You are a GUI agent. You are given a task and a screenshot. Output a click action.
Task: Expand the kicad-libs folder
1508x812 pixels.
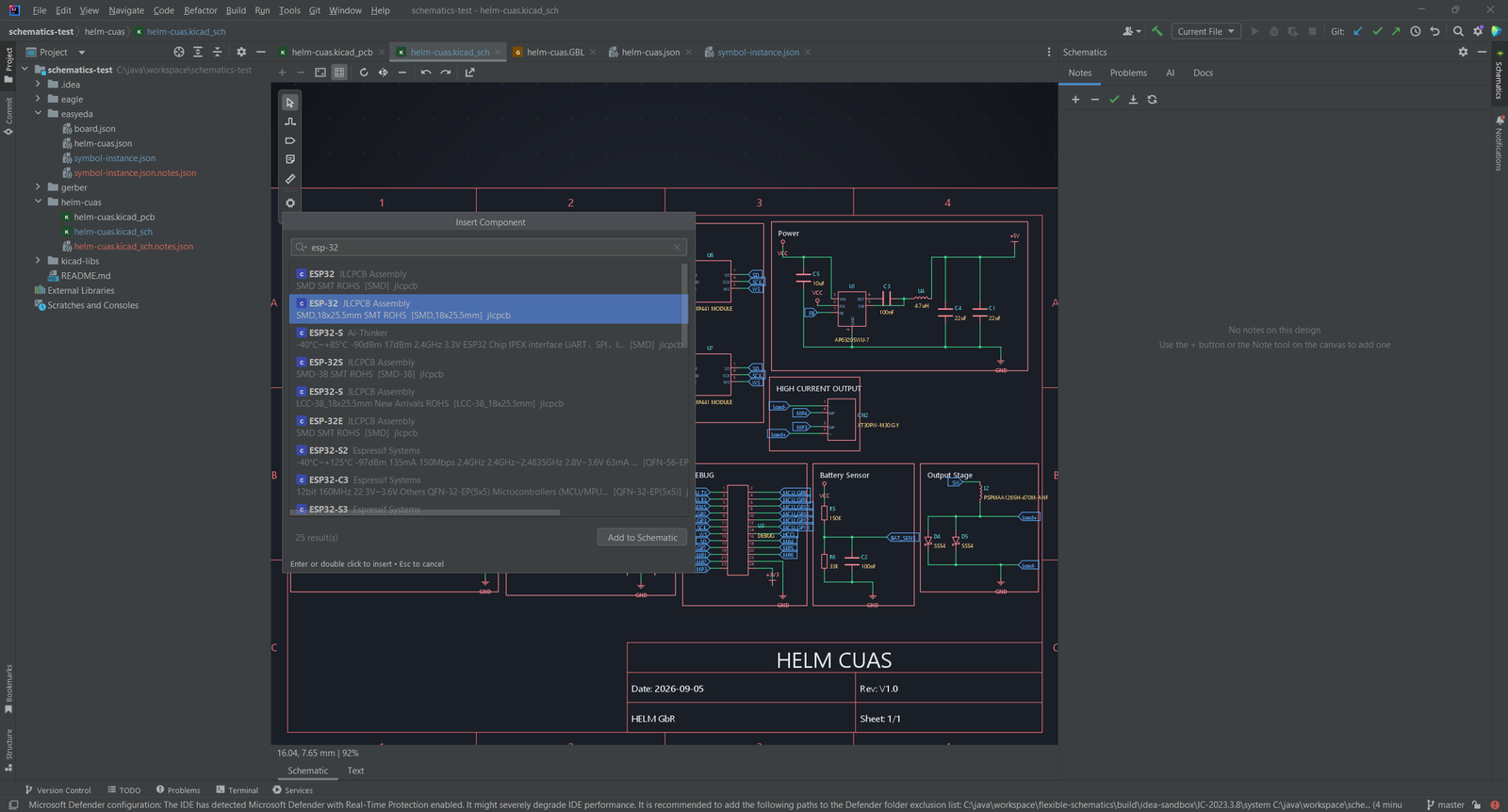point(38,261)
